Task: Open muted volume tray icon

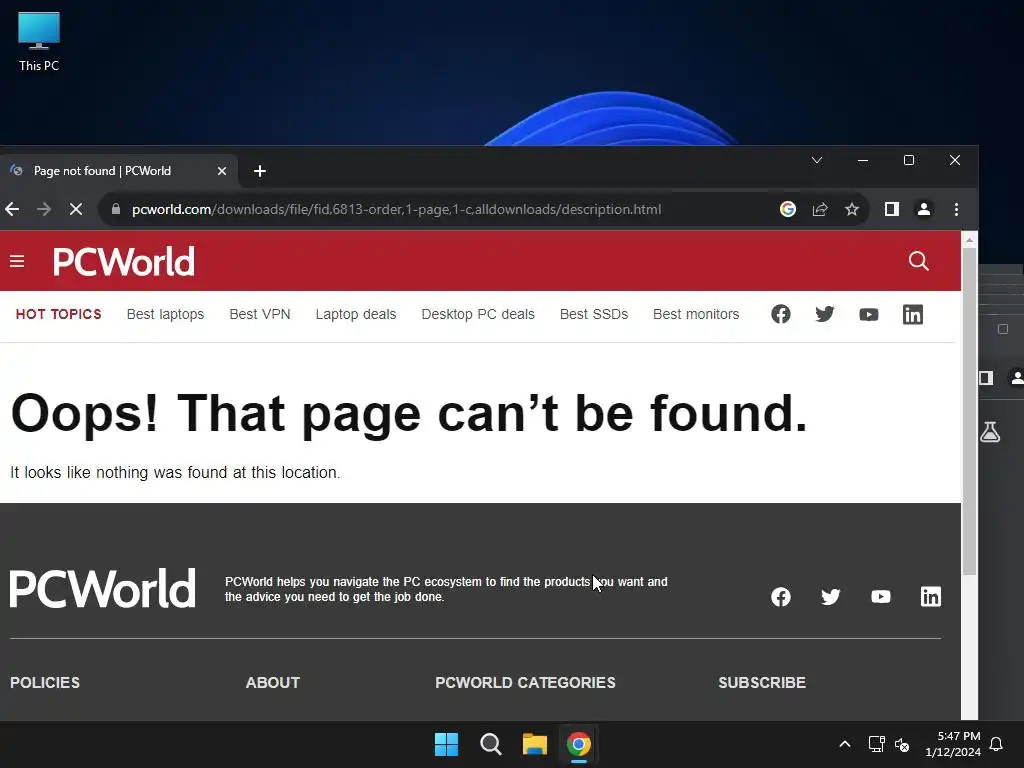Action: 902,744
